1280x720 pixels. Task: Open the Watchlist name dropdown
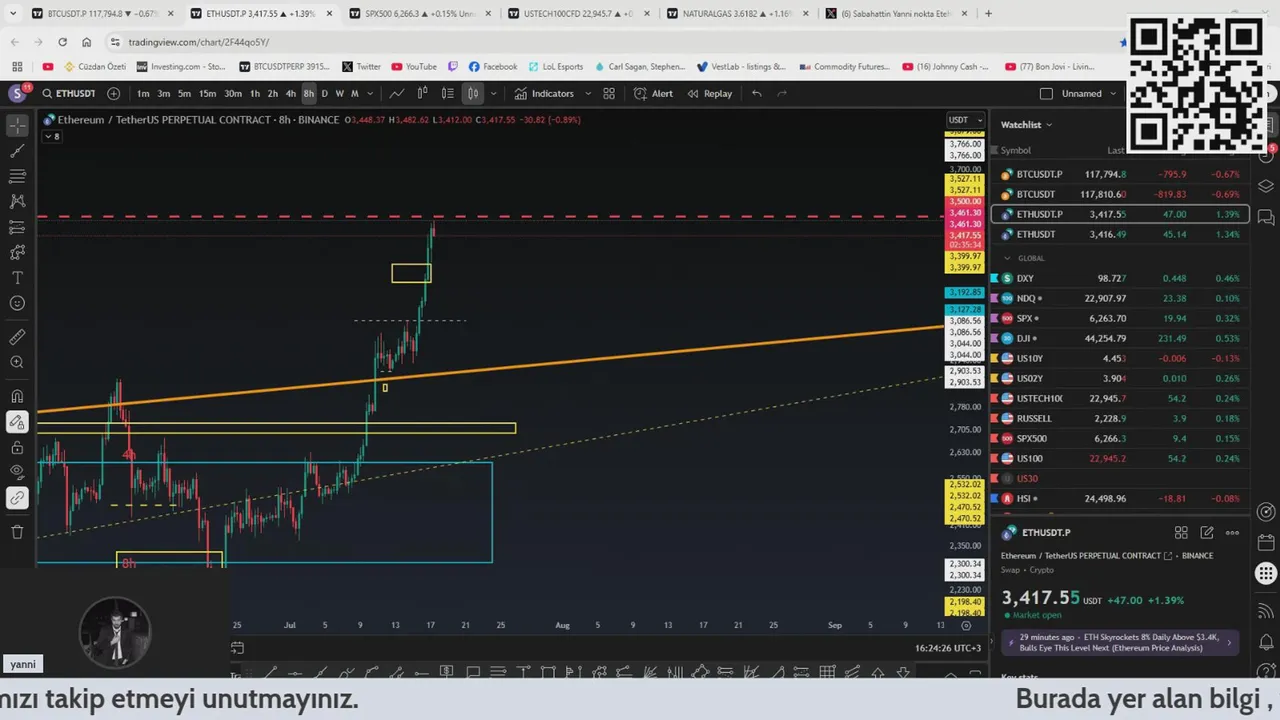coord(1026,124)
